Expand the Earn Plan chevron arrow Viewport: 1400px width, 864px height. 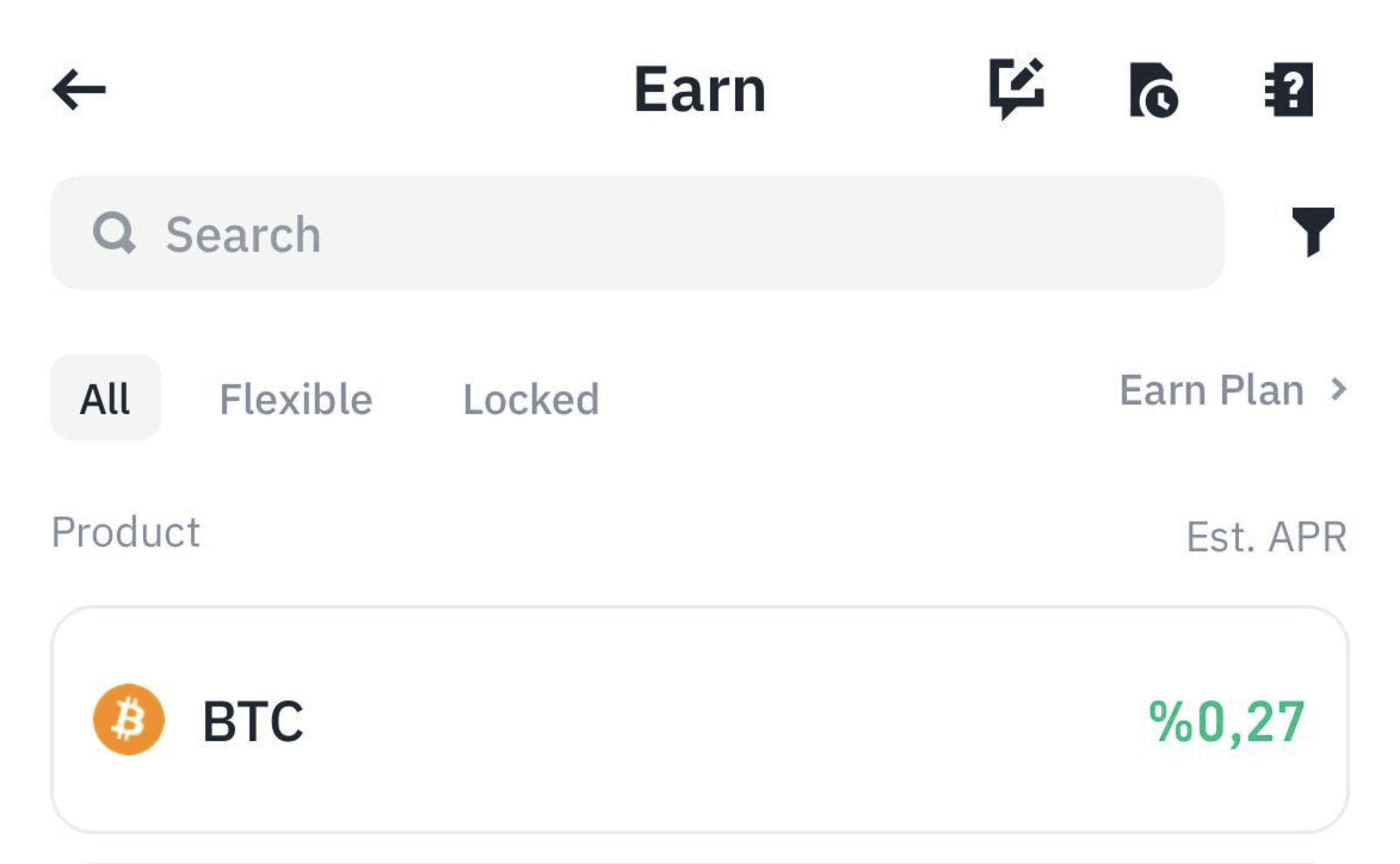point(1339,390)
